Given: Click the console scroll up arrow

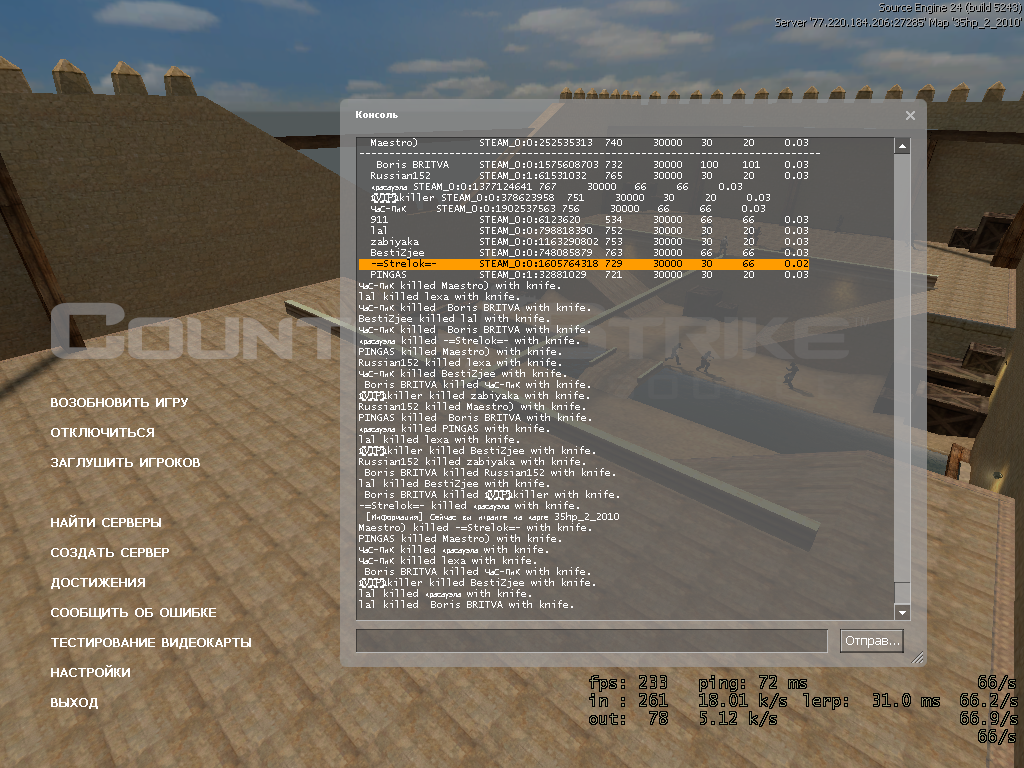Looking at the screenshot, I should 902,146.
